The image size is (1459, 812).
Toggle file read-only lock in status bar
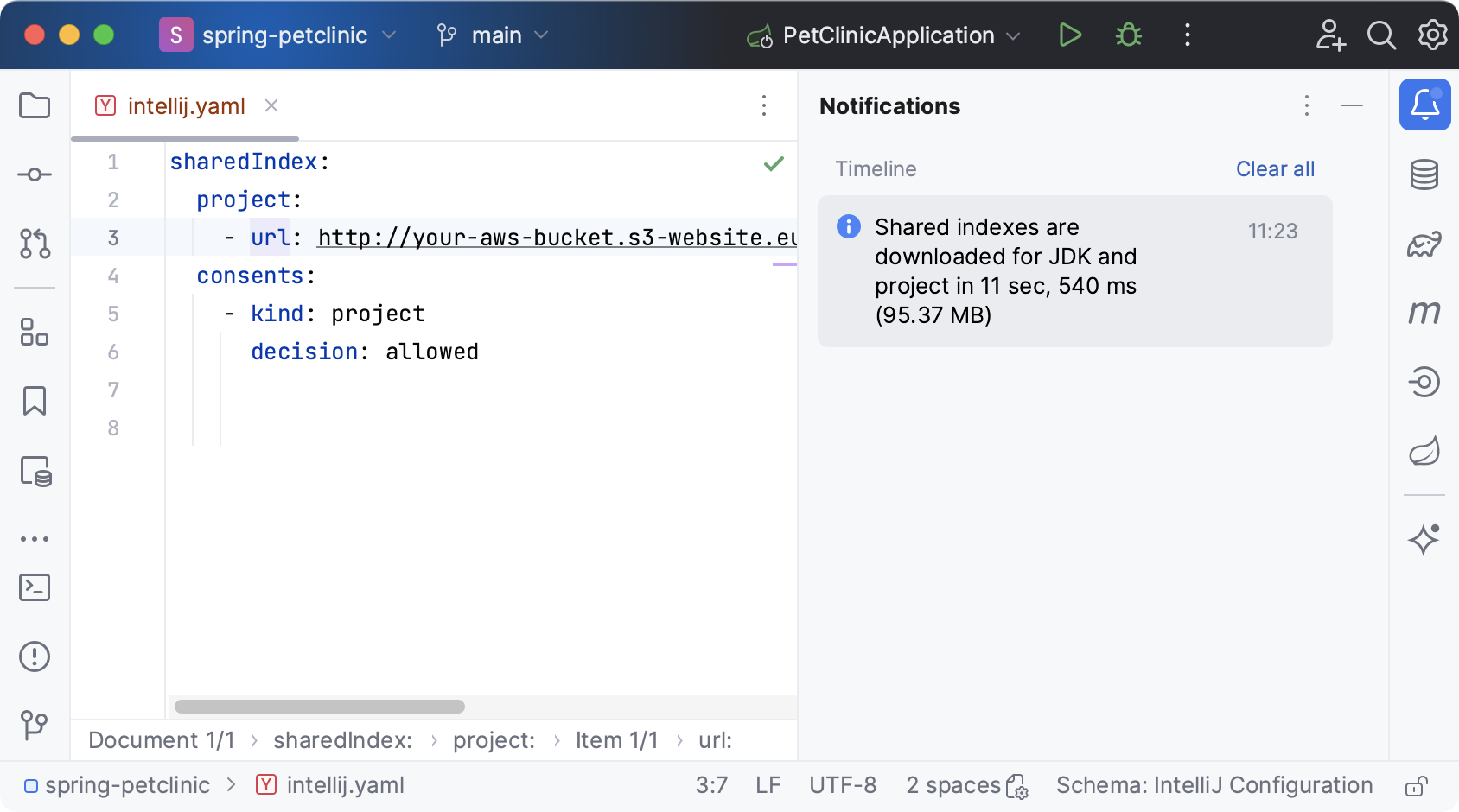1415,785
